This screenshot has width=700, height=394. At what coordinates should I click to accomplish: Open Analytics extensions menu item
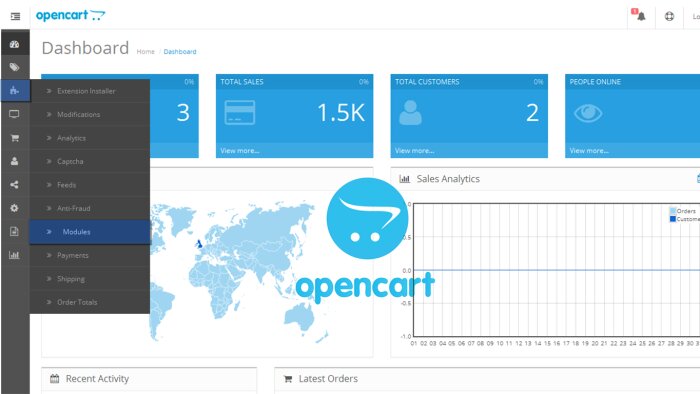click(90, 138)
